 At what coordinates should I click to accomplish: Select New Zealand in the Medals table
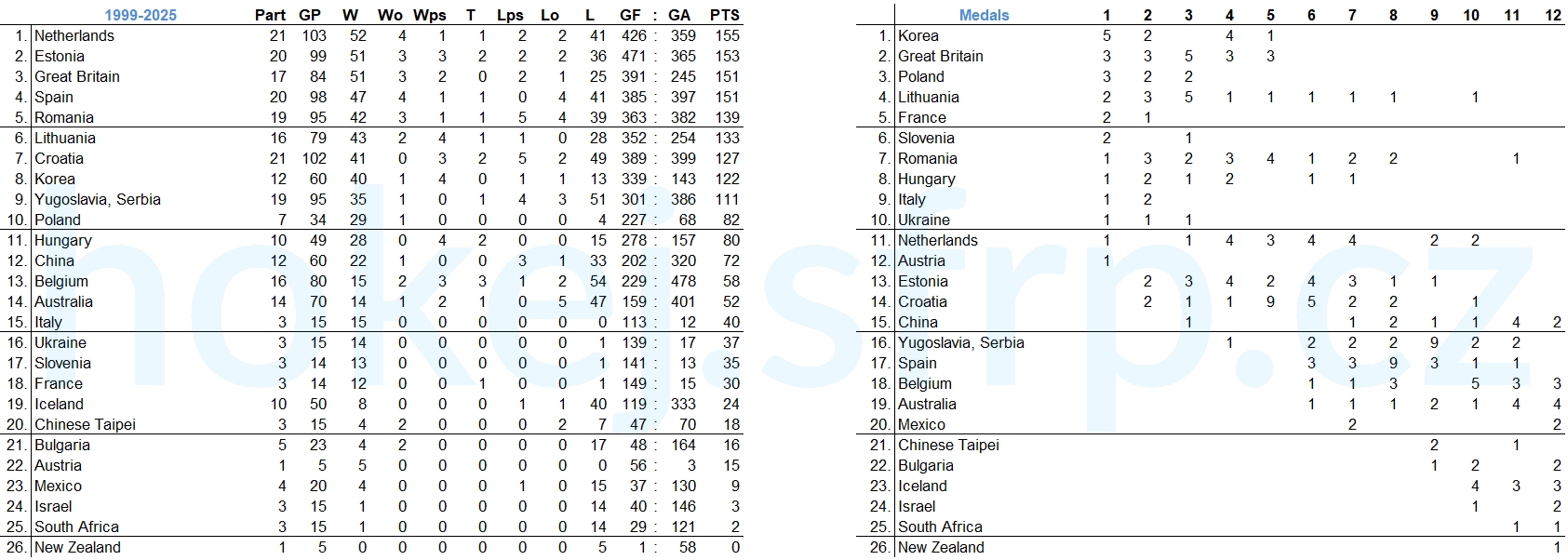pyautogui.click(x=941, y=547)
